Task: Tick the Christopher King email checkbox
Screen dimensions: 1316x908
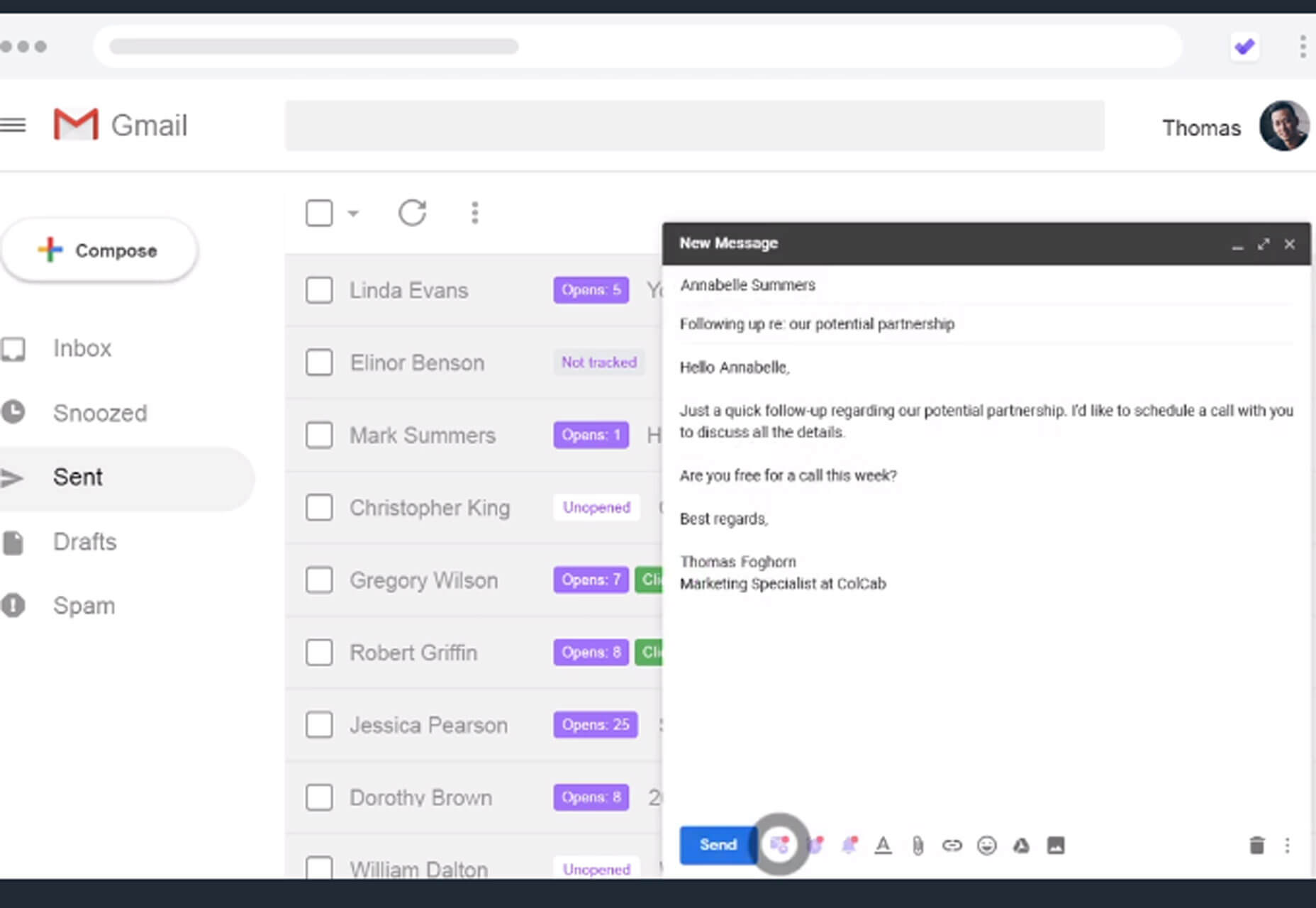Action: point(319,507)
